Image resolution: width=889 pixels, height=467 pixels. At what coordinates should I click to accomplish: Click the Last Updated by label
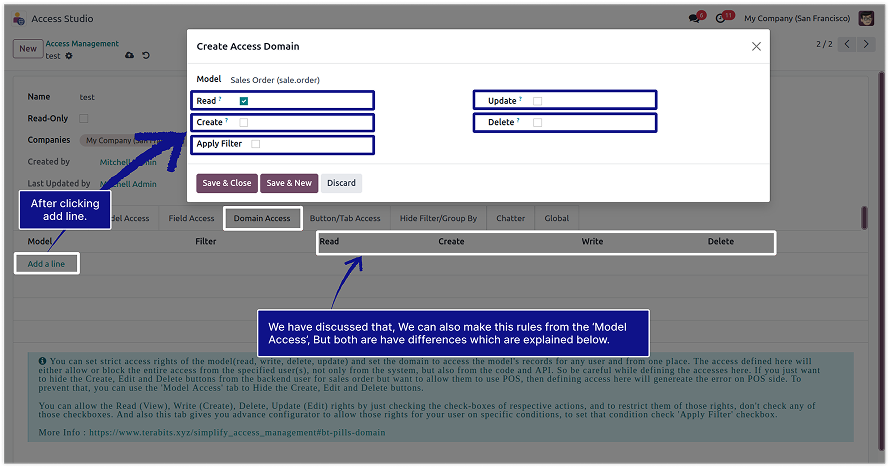(59, 183)
